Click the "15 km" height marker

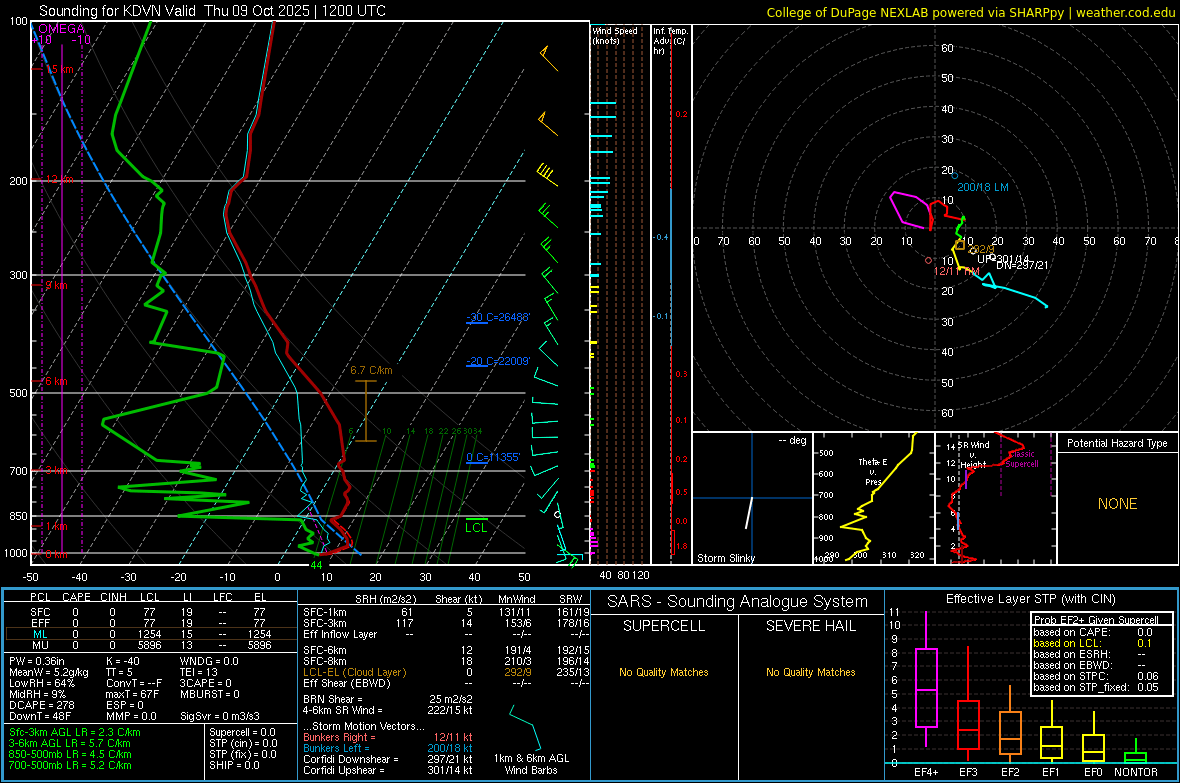(x=59, y=69)
